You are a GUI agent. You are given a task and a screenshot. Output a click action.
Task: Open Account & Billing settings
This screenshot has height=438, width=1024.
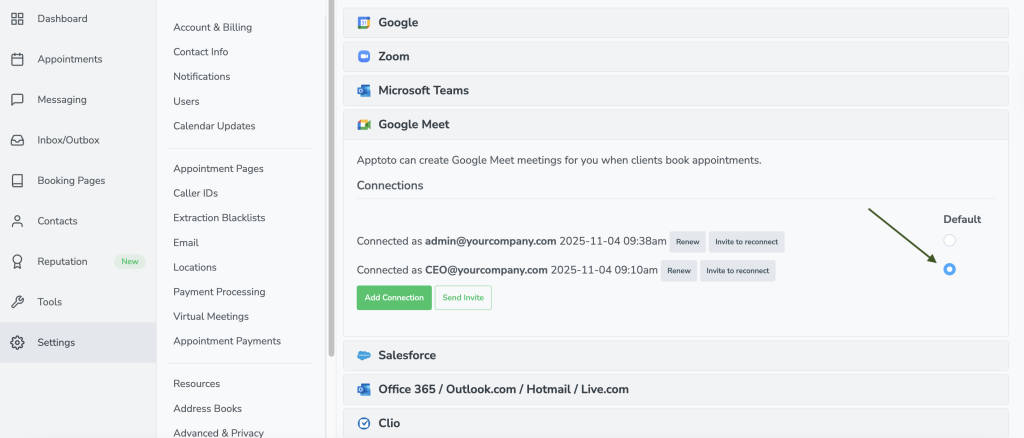(212, 27)
